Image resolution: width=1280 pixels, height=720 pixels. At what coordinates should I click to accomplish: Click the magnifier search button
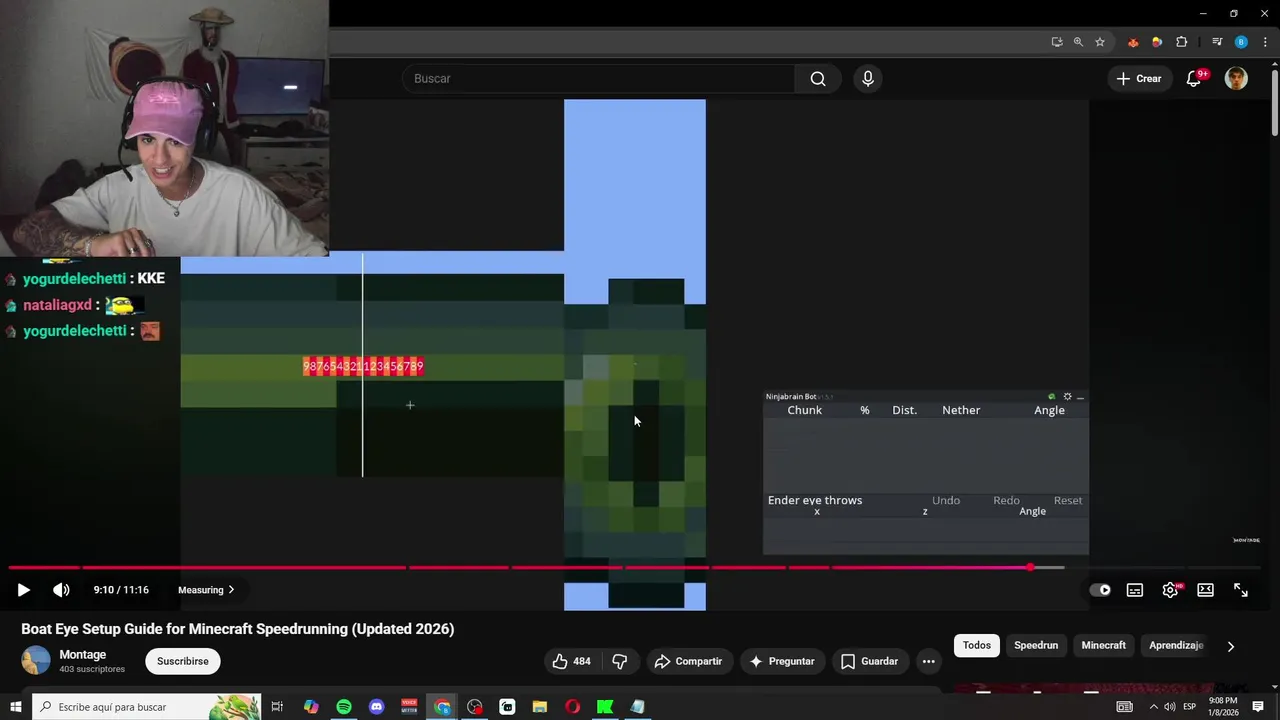[x=818, y=78]
